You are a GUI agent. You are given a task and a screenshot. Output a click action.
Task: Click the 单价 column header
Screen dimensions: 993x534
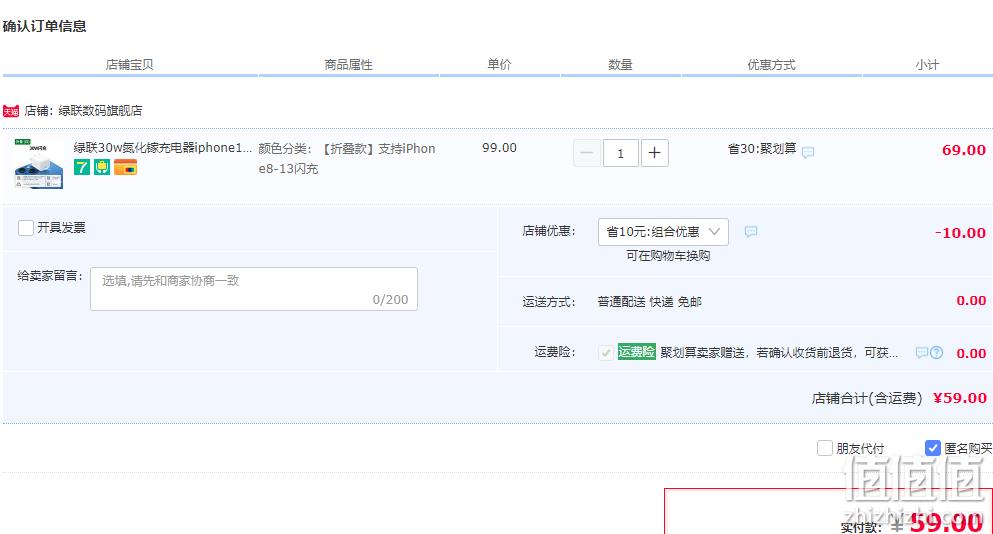[x=499, y=65]
